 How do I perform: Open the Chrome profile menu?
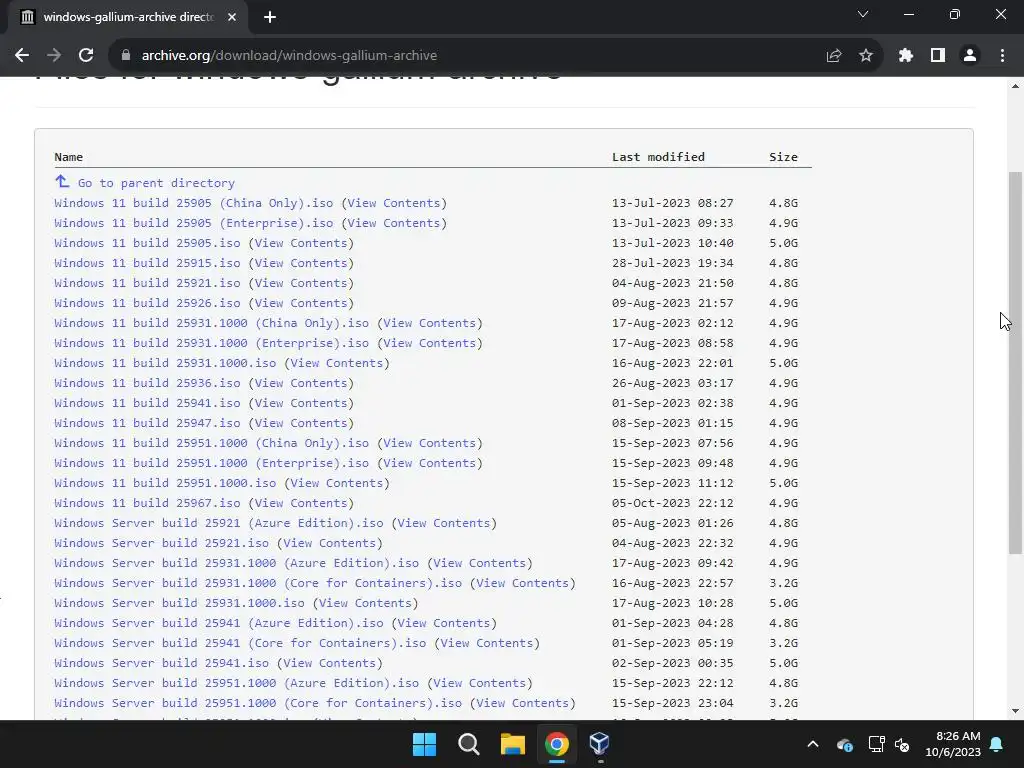[970, 56]
